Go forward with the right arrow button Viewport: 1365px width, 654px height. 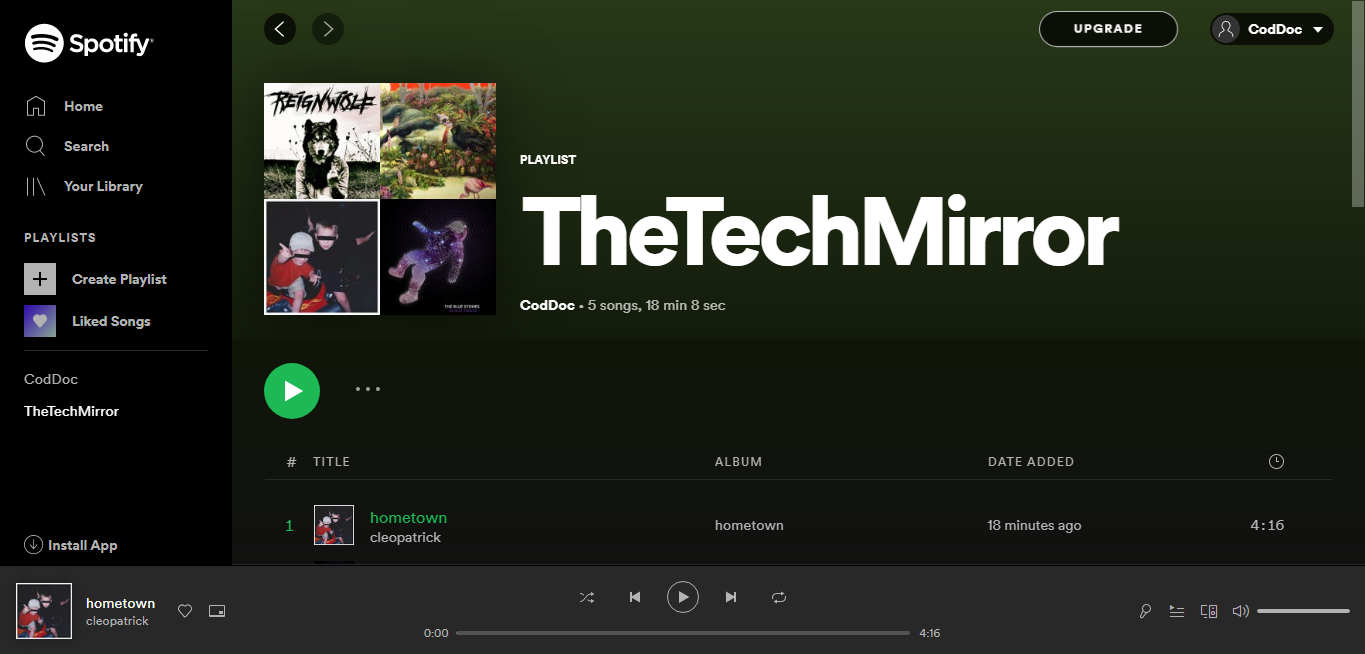pos(328,29)
